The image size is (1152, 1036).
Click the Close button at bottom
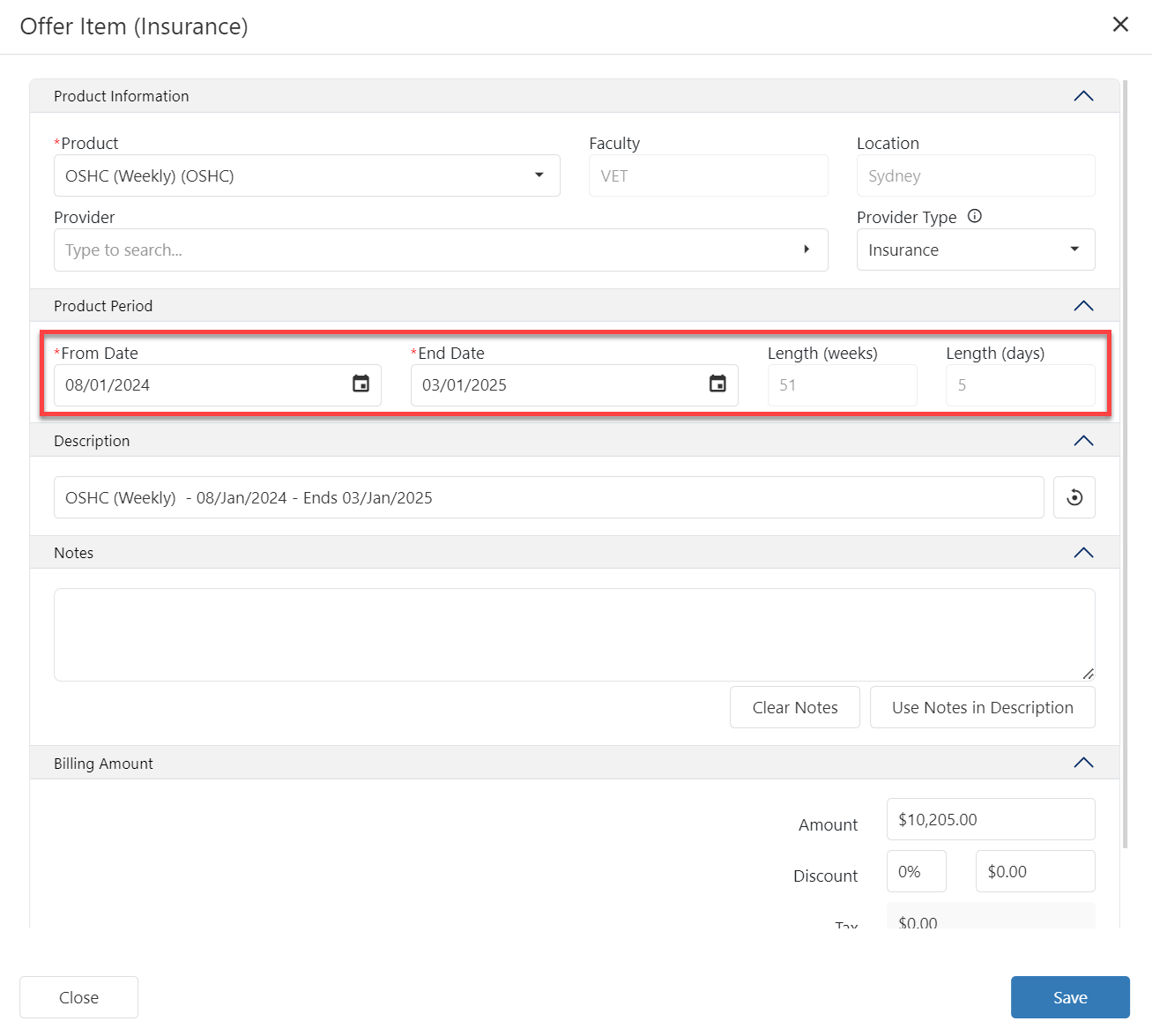(78, 997)
